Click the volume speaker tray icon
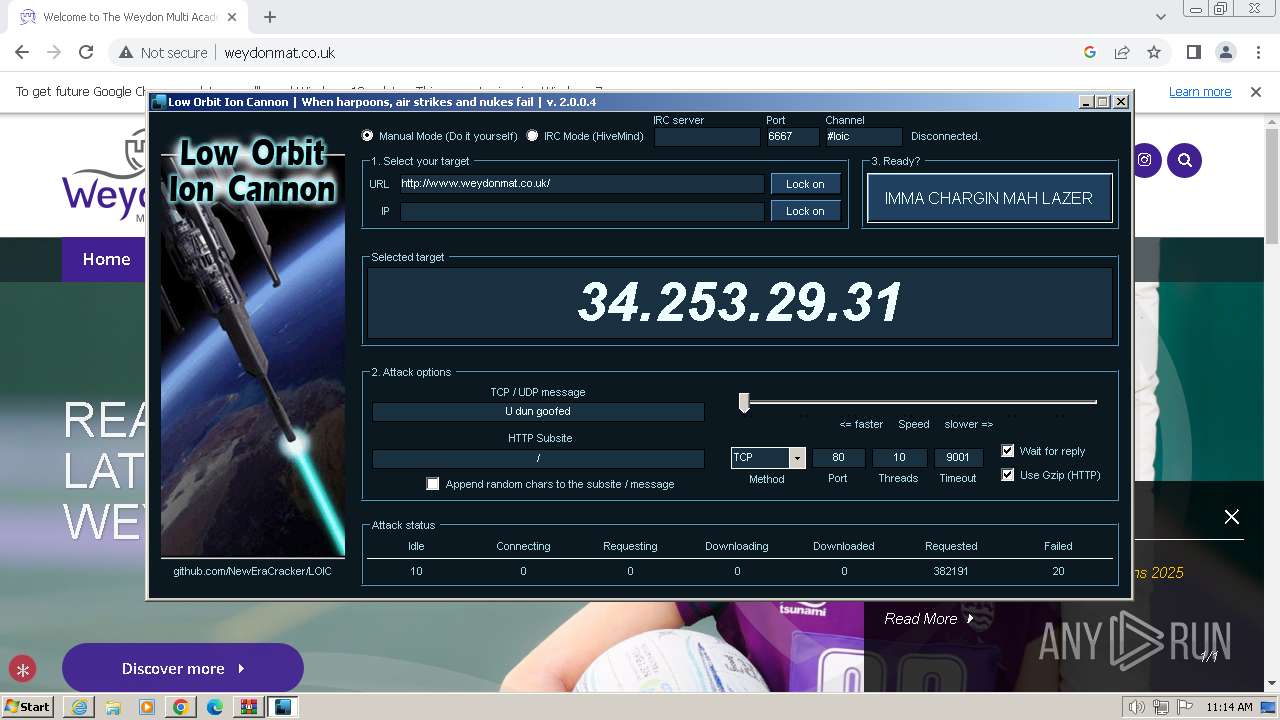The width and height of the screenshot is (1280, 720). click(x=1137, y=707)
